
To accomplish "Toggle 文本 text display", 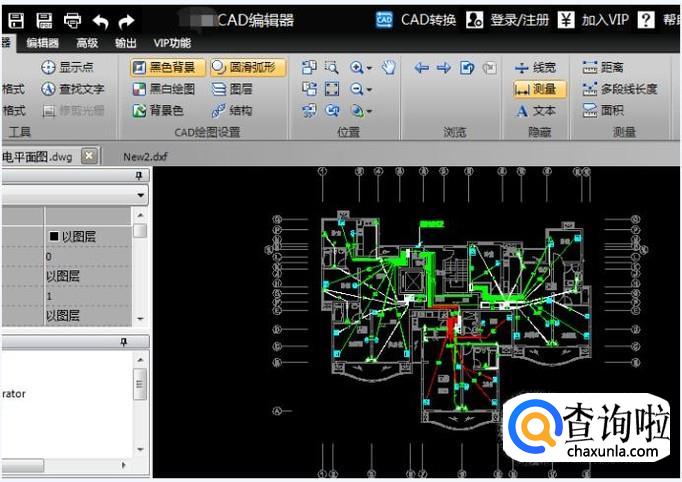I will point(535,110).
